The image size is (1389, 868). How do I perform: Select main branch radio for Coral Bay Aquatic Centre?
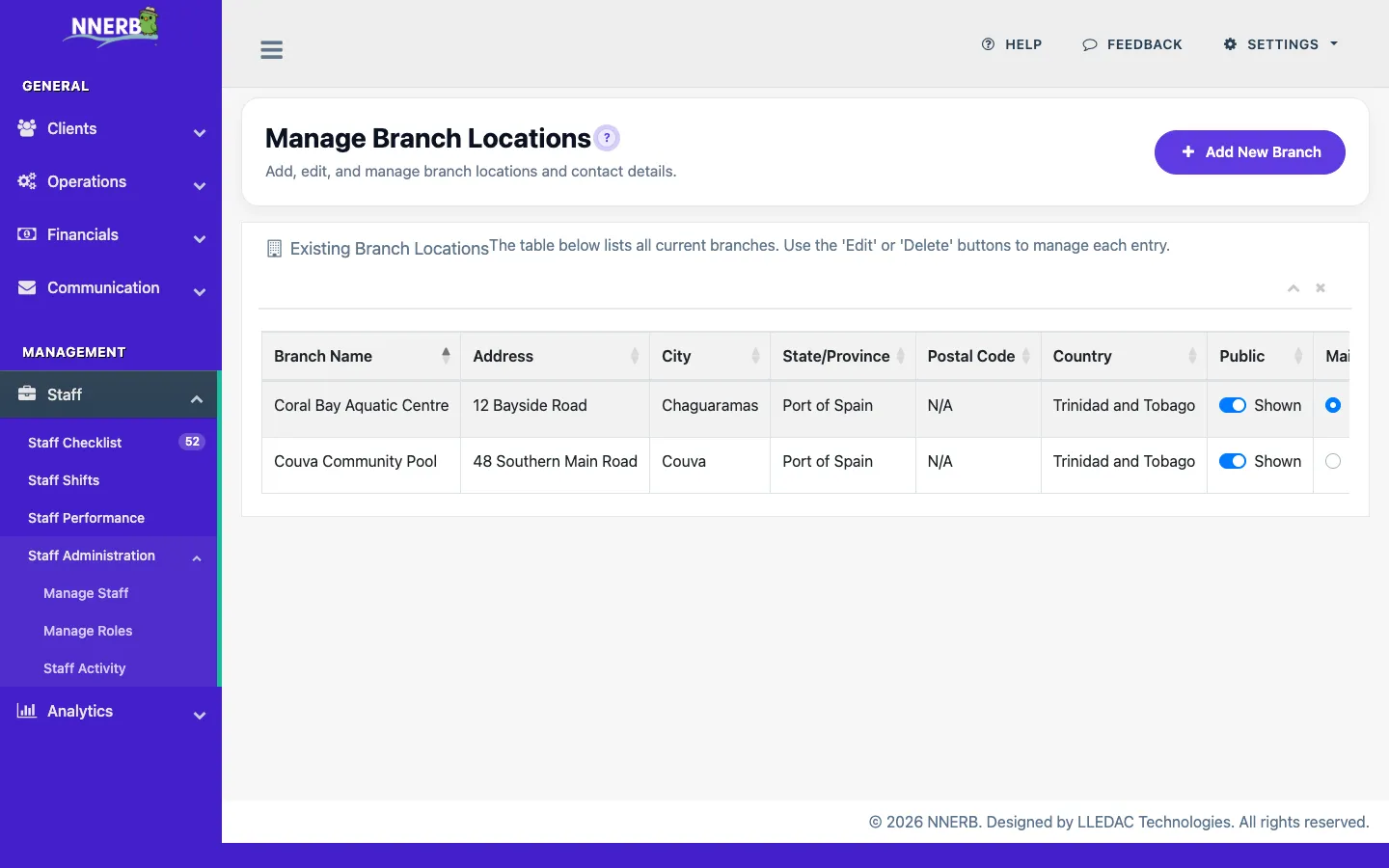(x=1333, y=405)
